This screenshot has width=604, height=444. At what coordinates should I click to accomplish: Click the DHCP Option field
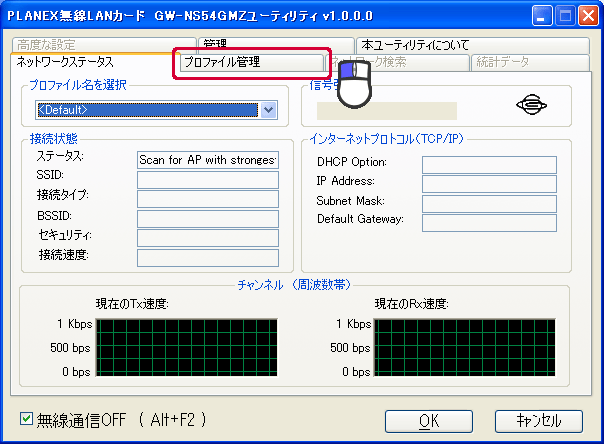(x=489, y=165)
